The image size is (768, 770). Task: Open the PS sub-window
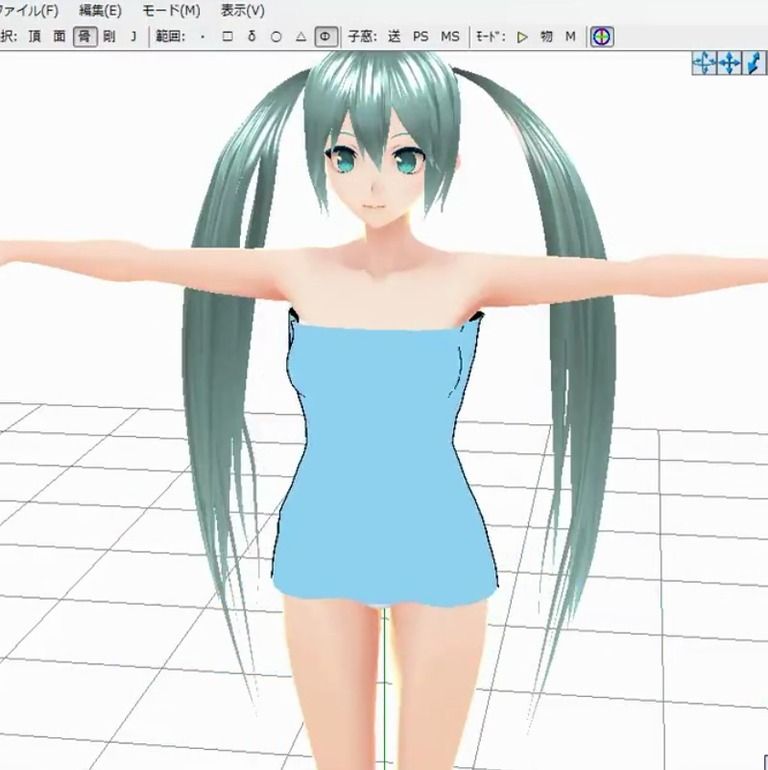pyautogui.click(x=420, y=37)
